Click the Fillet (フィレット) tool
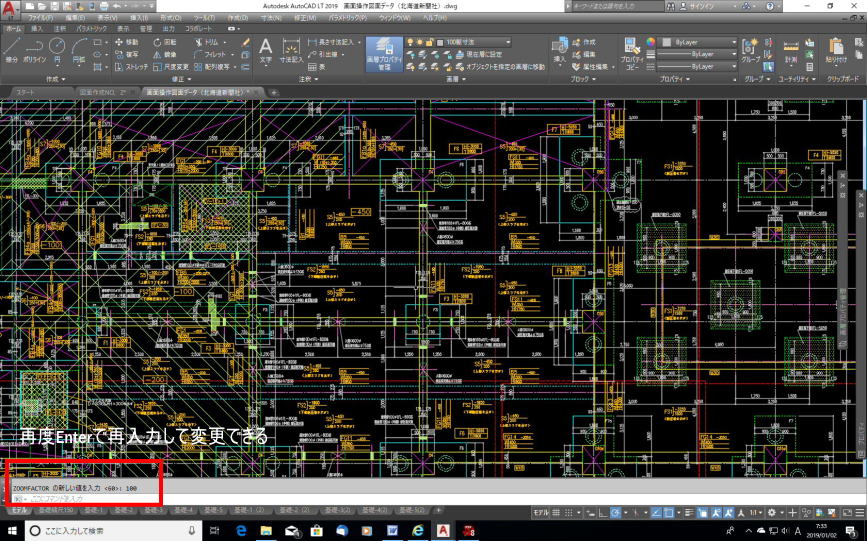The image size is (867, 541). point(210,54)
